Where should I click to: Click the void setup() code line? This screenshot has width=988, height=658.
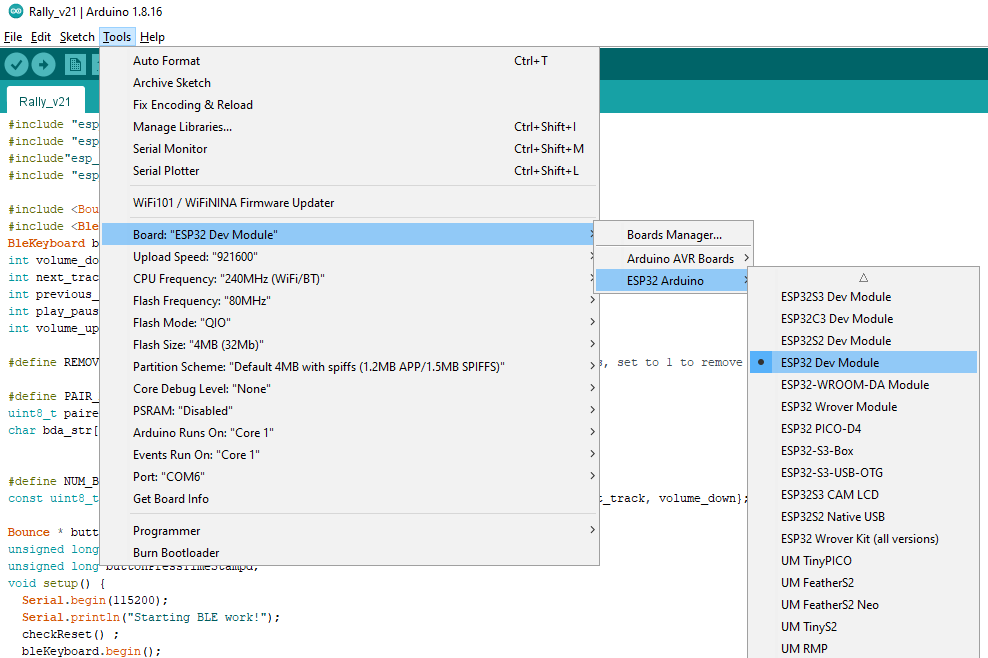[x=56, y=583]
